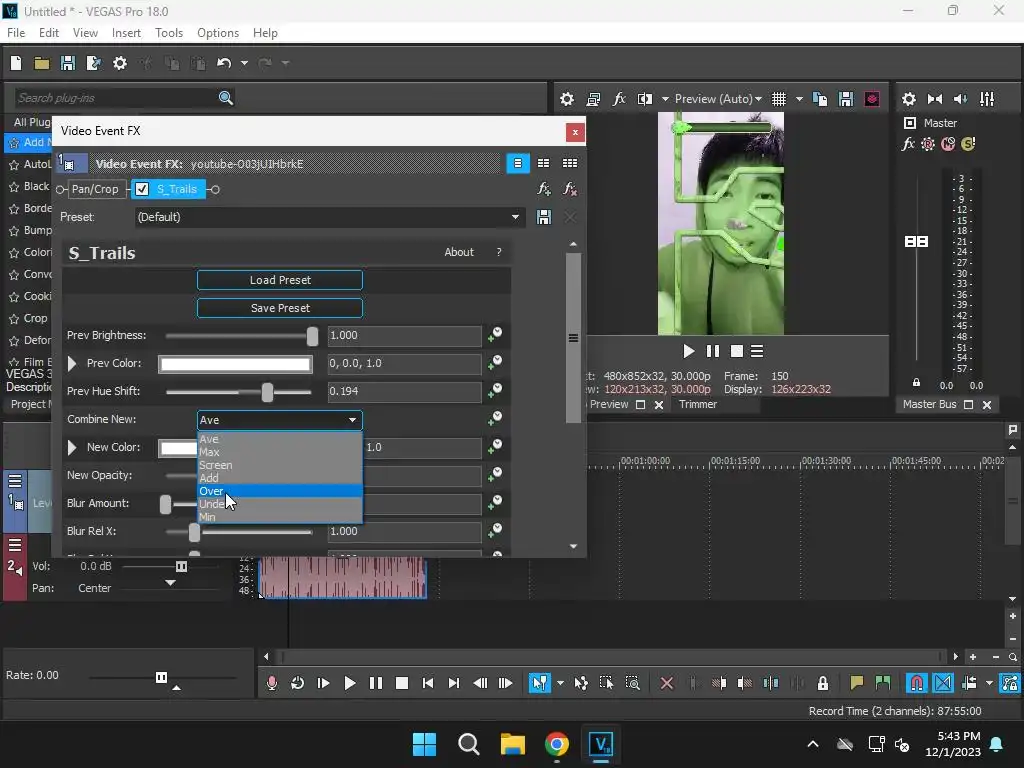Click the New project icon
Viewport: 1024px width, 768px height.
16,63
